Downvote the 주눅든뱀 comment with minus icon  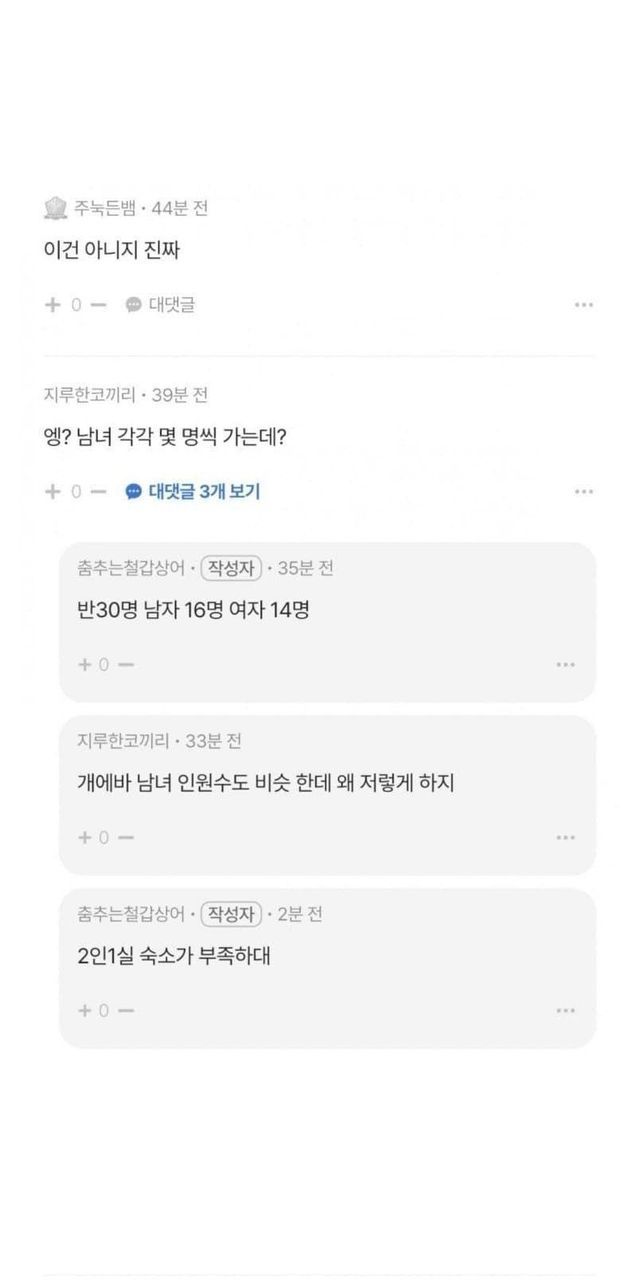coord(98,305)
